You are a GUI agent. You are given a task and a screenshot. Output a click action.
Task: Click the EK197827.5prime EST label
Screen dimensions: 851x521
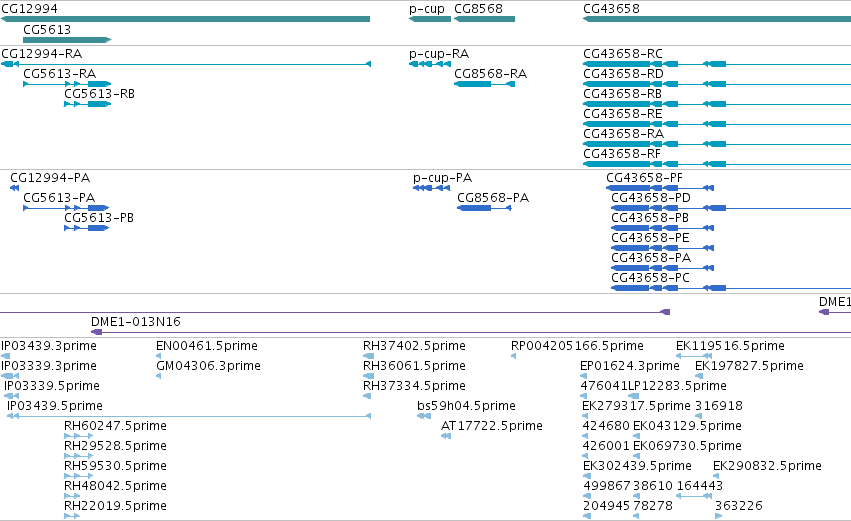[x=750, y=366]
